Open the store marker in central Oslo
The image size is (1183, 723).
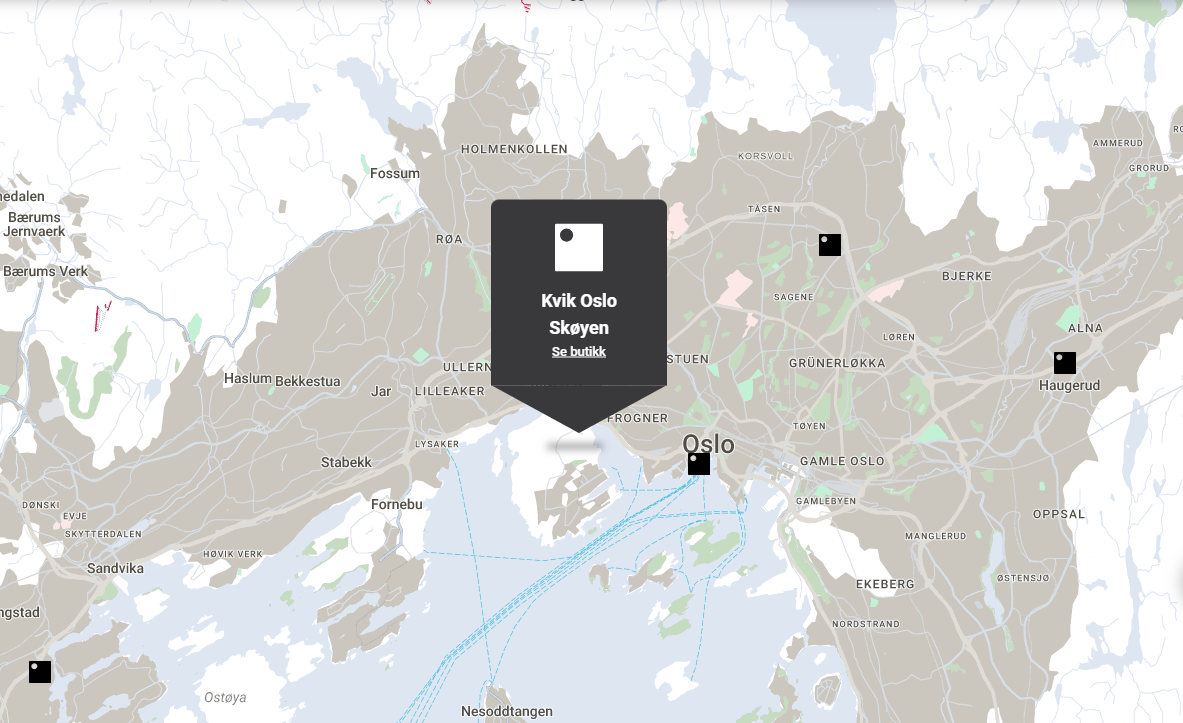click(x=699, y=464)
